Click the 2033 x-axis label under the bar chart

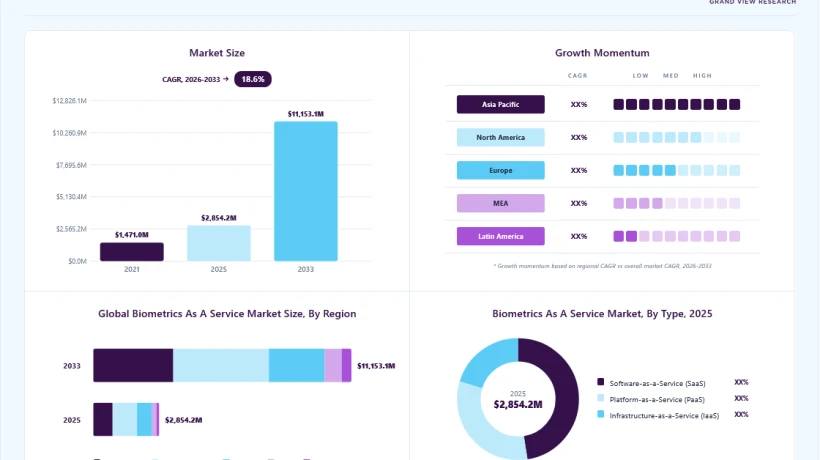306,269
